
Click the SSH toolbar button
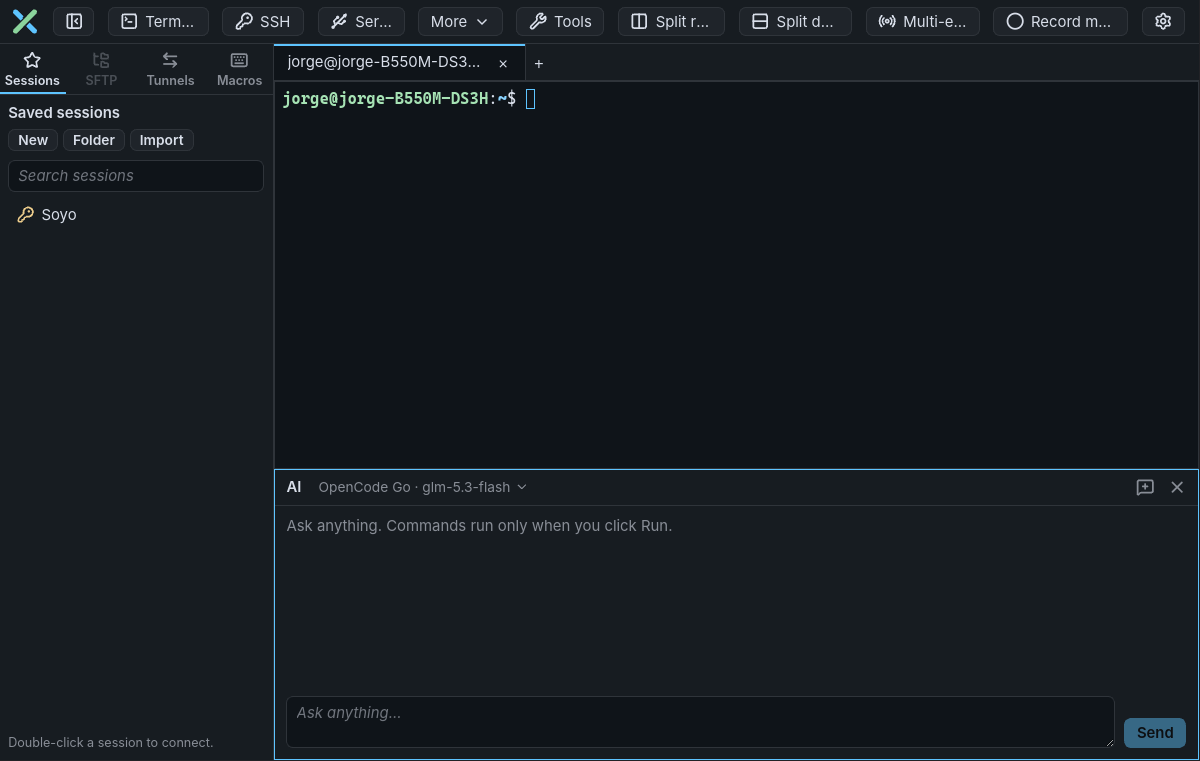(263, 21)
